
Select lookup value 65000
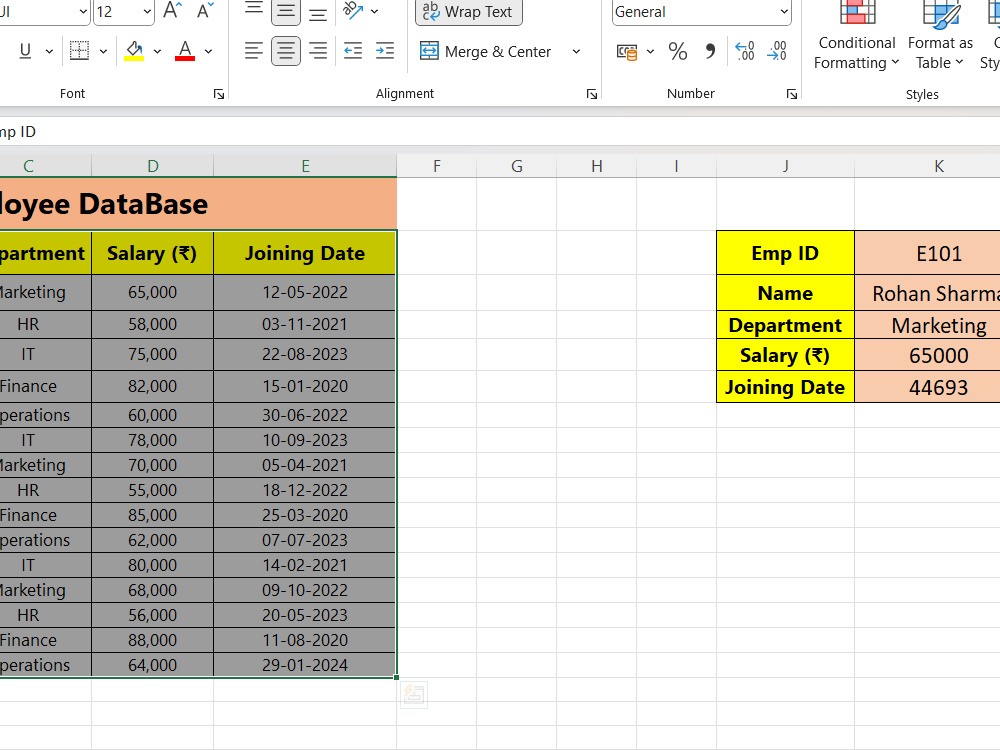pos(928,355)
